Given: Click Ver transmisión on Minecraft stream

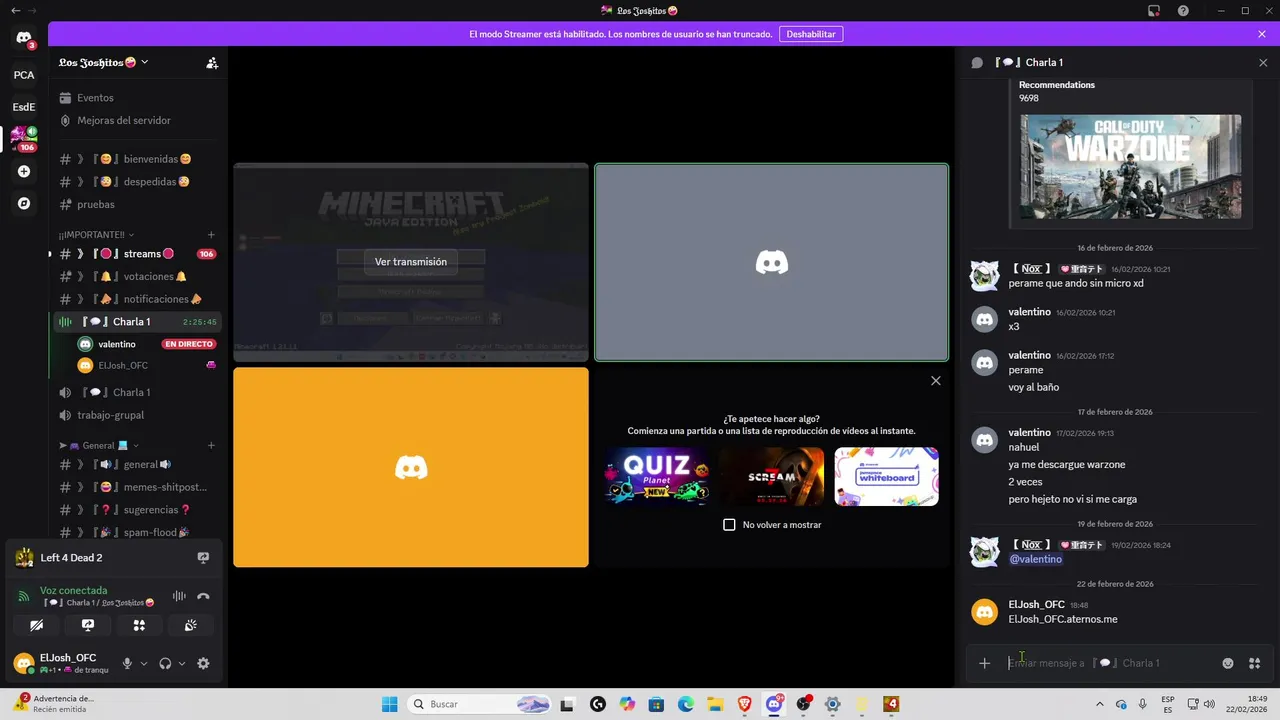Looking at the screenshot, I should [411, 261].
